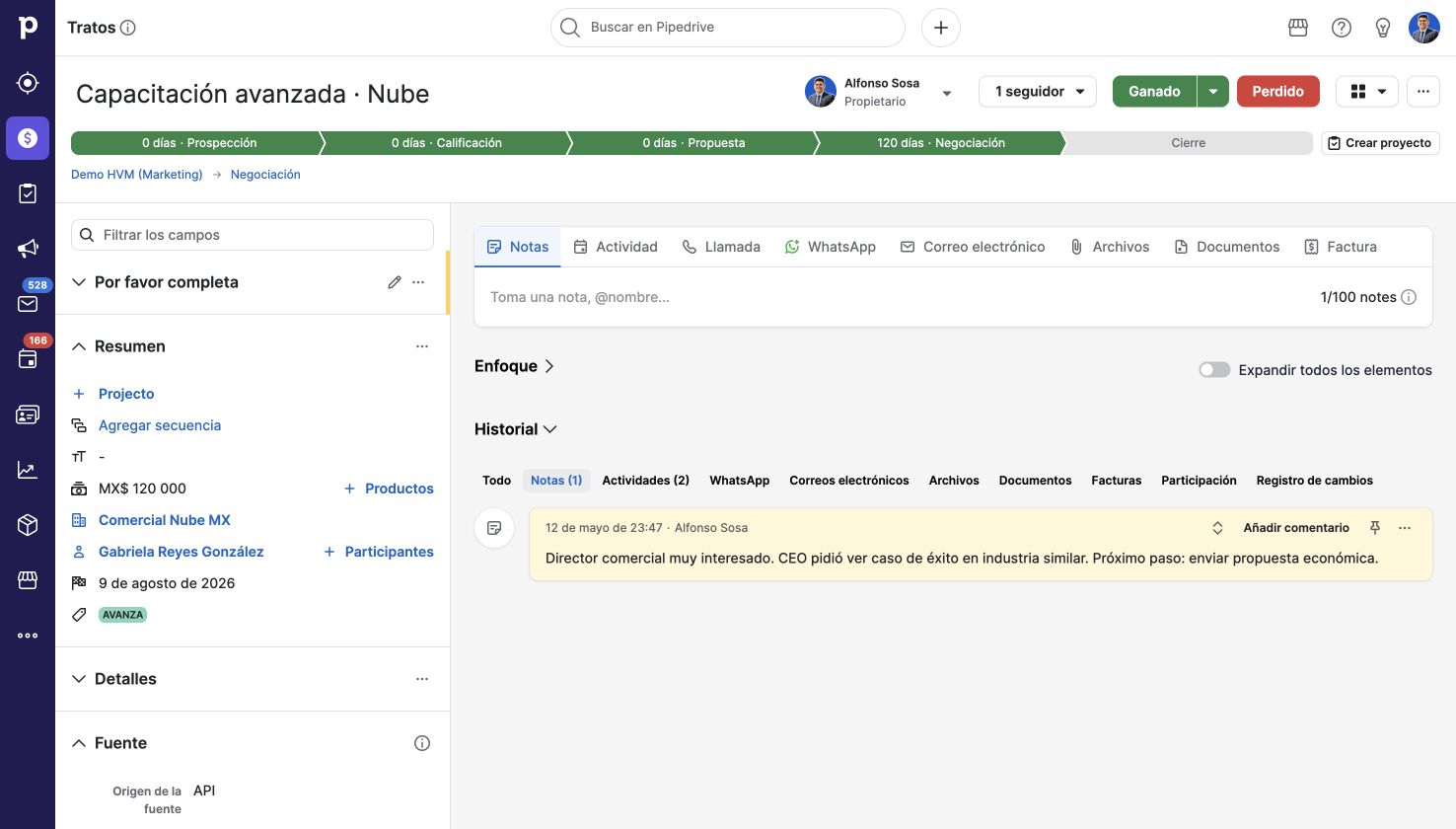Open note more options menu
Viewport: 1456px width, 829px height.
pos(1405,528)
